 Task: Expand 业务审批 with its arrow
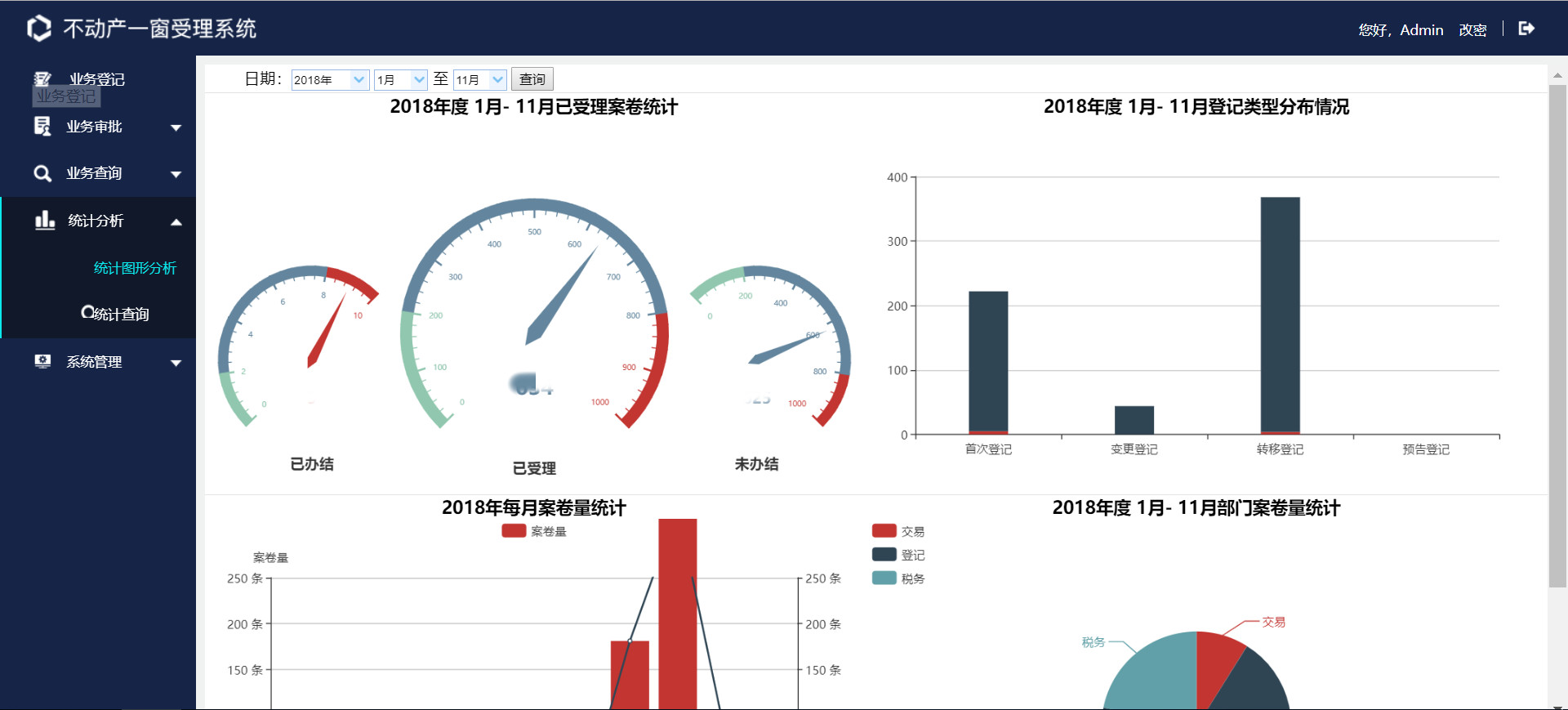(x=176, y=127)
